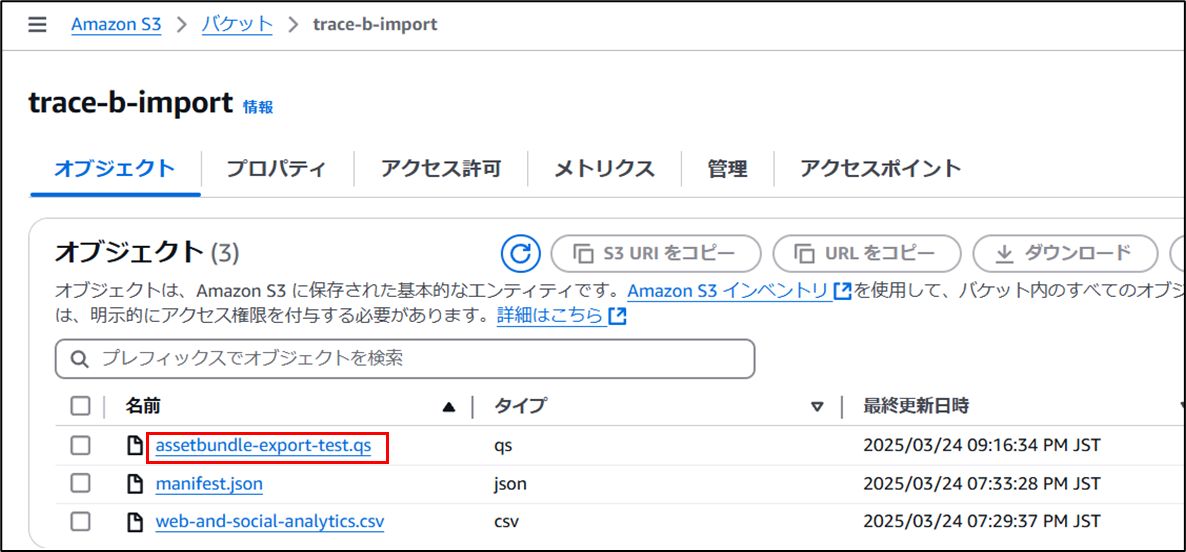This screenshot has height=552, width=1186.
Task: Check the manifest.json row checkbox
Action: pyautogui.click(x=80, y=483)
